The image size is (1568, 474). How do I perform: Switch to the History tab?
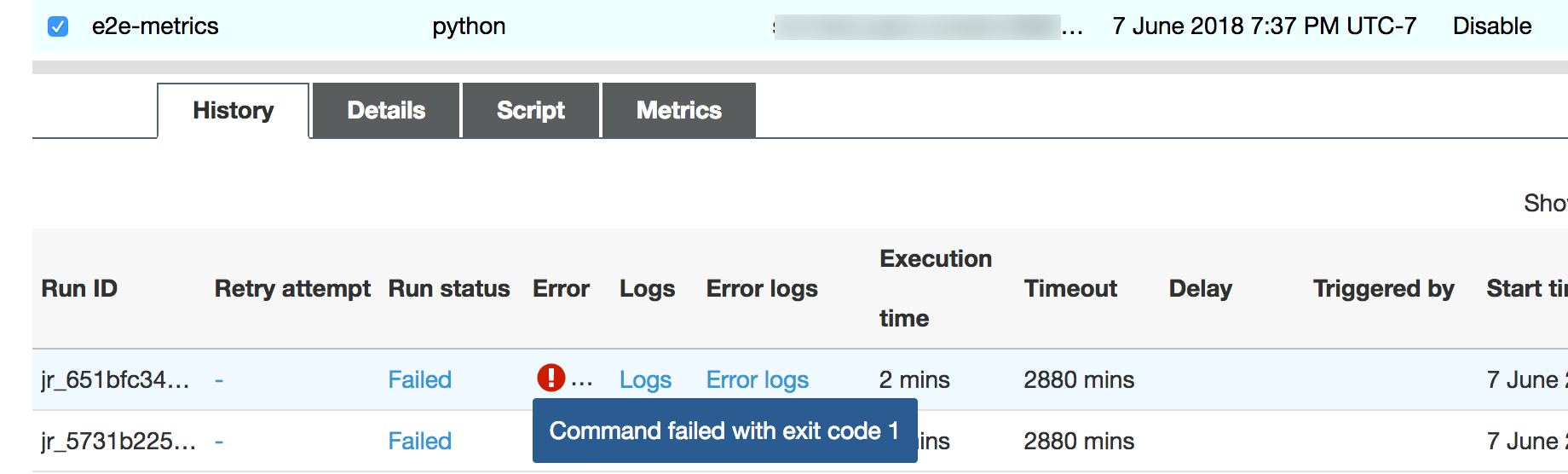233,111
